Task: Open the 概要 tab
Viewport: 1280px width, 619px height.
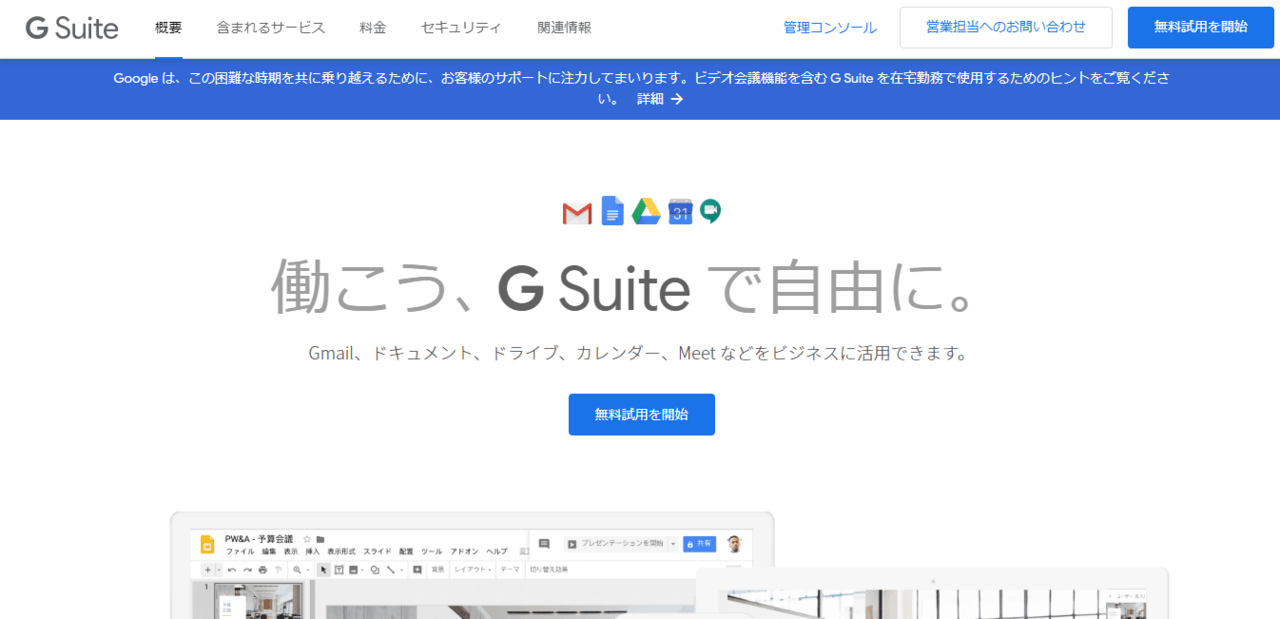Action: [169, 28]
